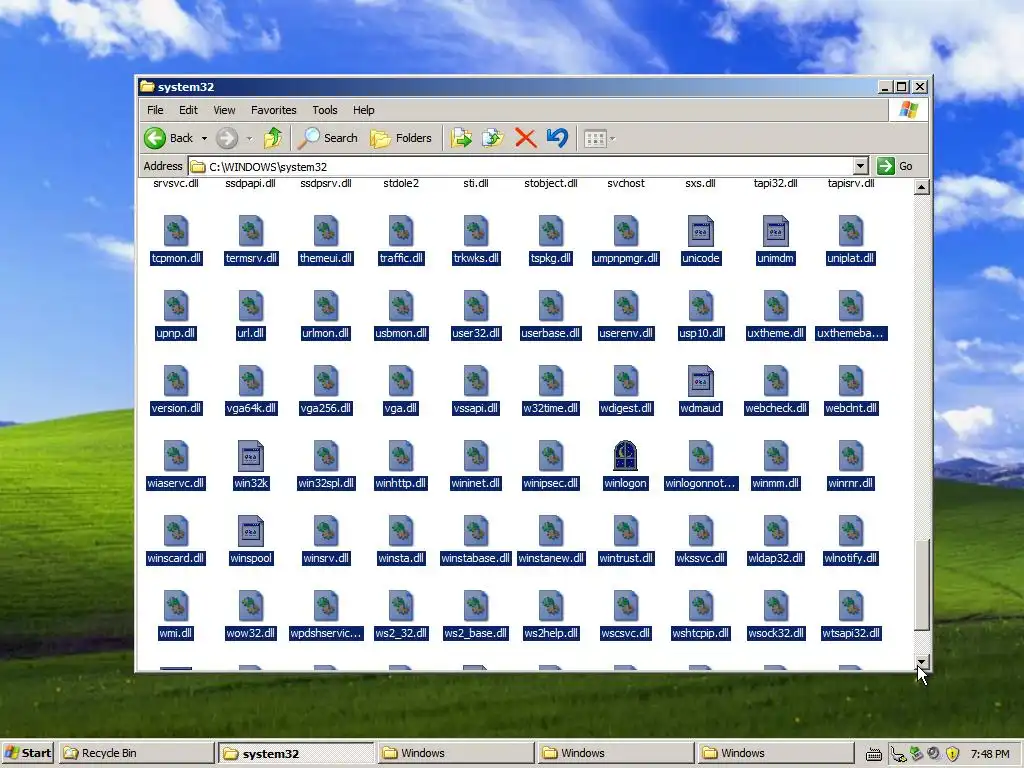Open the Forward history dropdown arrow
The image size is (1024, 768).
(249, 138)
